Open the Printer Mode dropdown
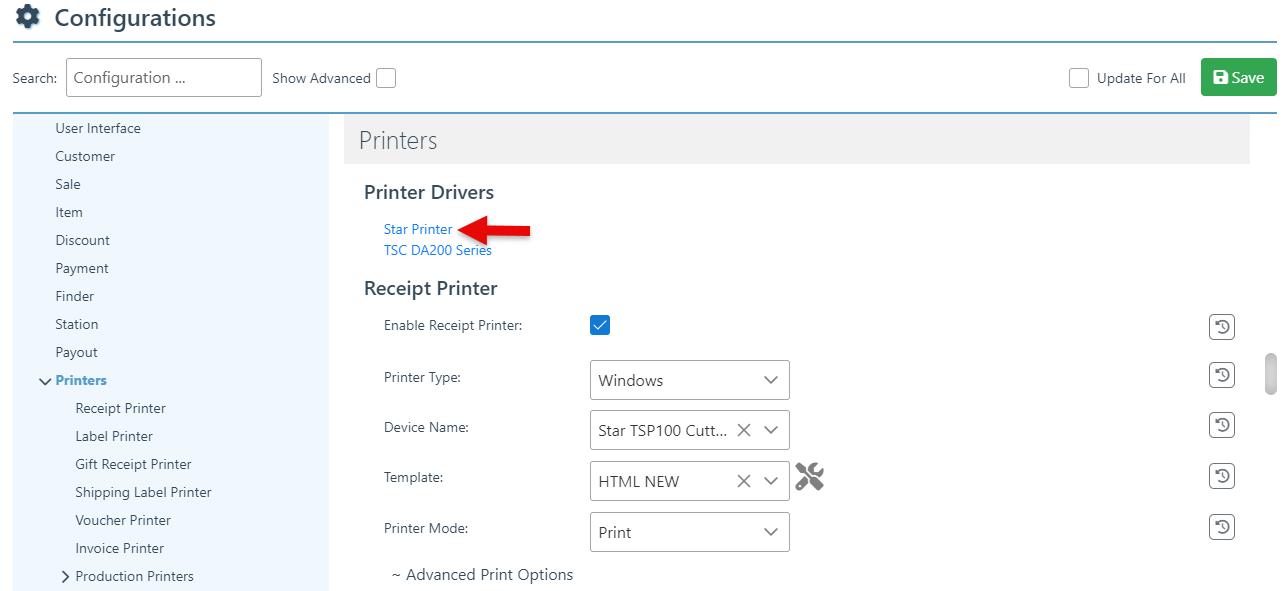This screenshot has height=591, width=1287. [x=689, y=532]
